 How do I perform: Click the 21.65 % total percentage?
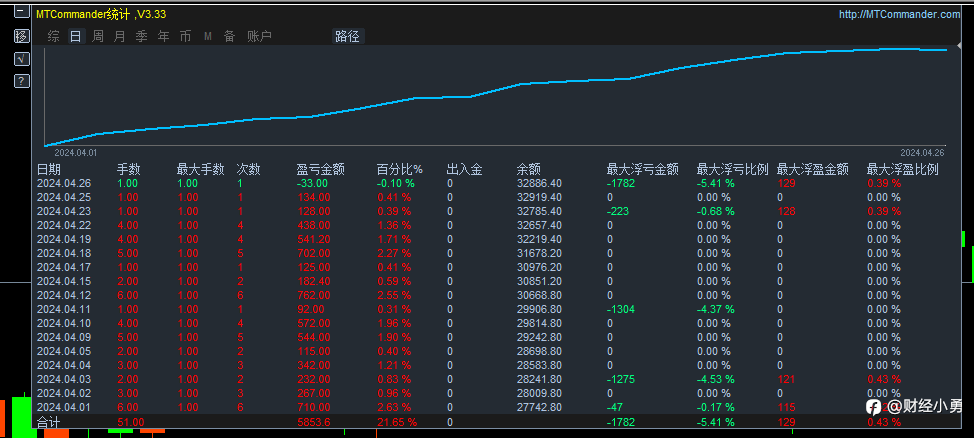click(397, 422)
